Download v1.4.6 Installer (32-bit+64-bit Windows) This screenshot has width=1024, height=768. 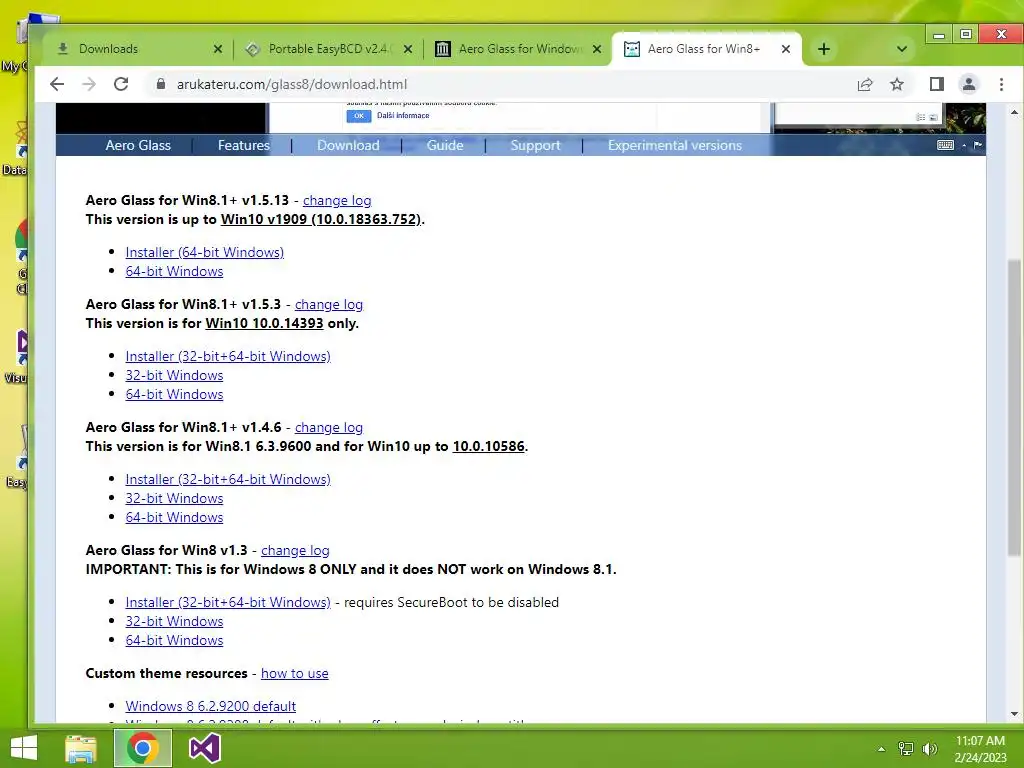pyautogui.click(x=228, y=479)
